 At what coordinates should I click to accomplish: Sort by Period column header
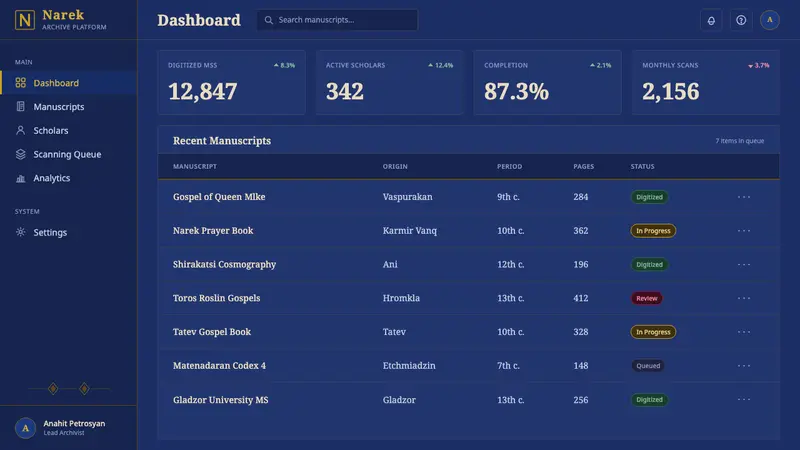[x=510, y=166]
